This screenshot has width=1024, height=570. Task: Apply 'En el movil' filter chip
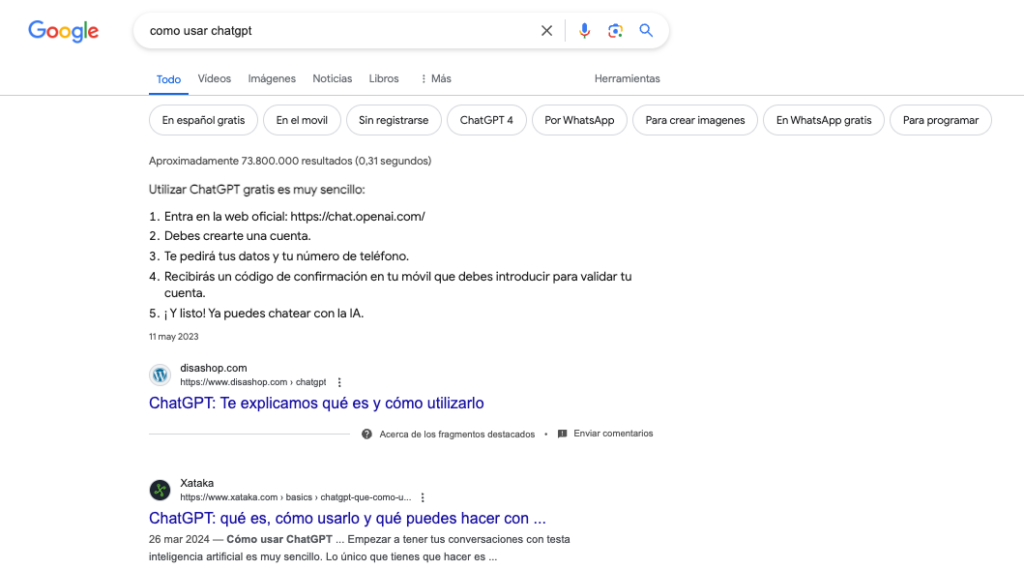coord(302,120)
